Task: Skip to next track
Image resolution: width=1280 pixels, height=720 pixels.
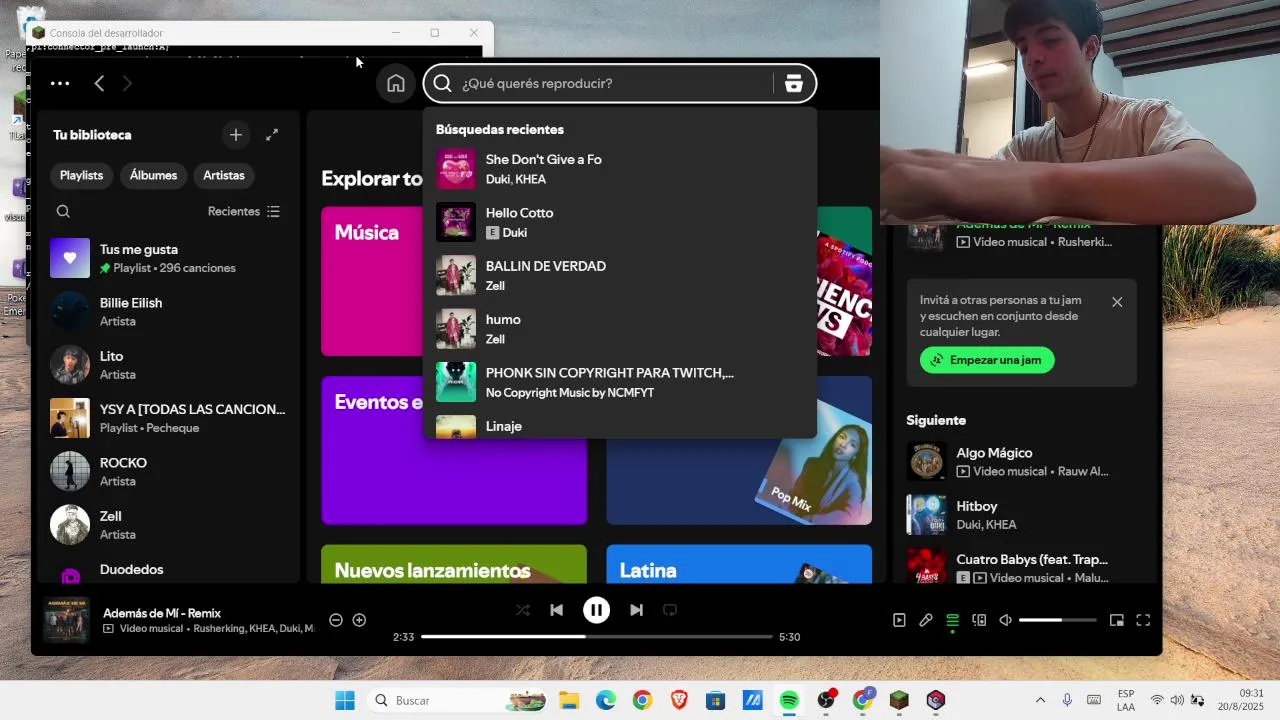Action: click(636, 610)
